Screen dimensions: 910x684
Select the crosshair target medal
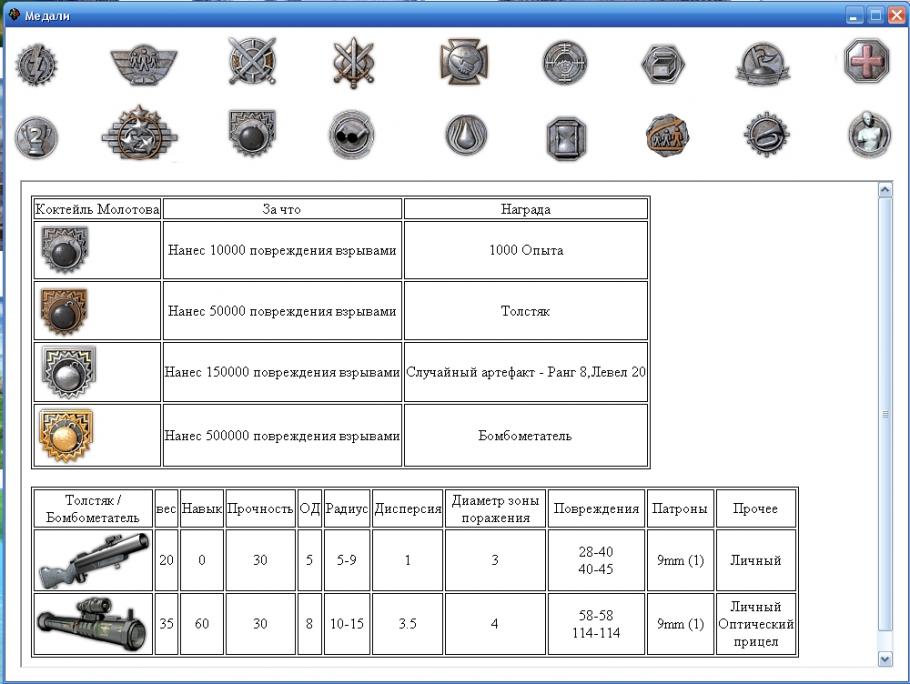click(x=565, y=64)
